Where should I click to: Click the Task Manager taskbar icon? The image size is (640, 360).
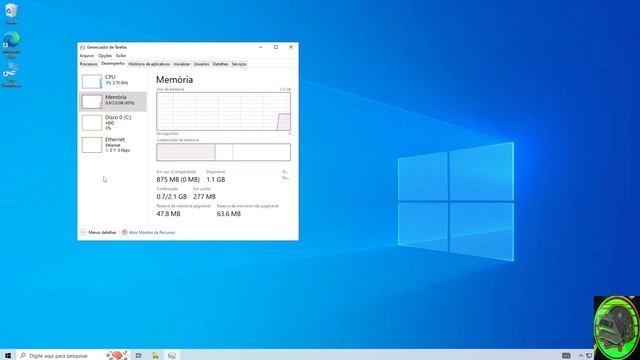pos(172,356)
